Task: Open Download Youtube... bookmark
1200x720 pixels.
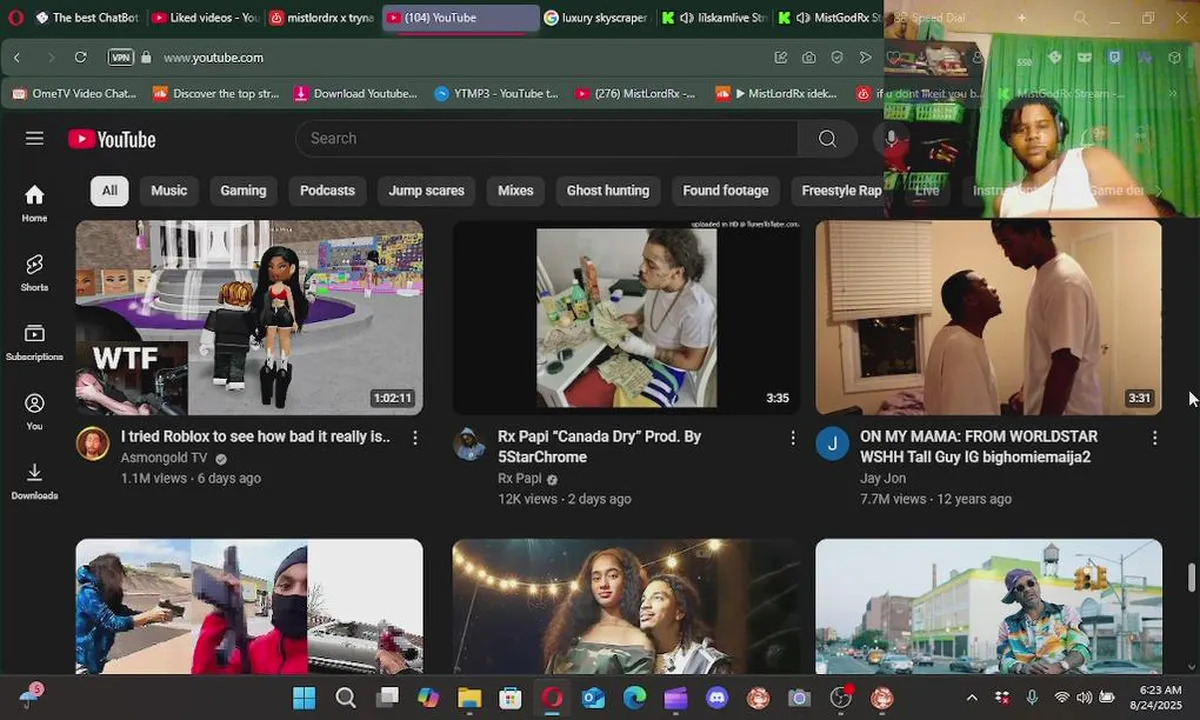Action: (355, 94)
